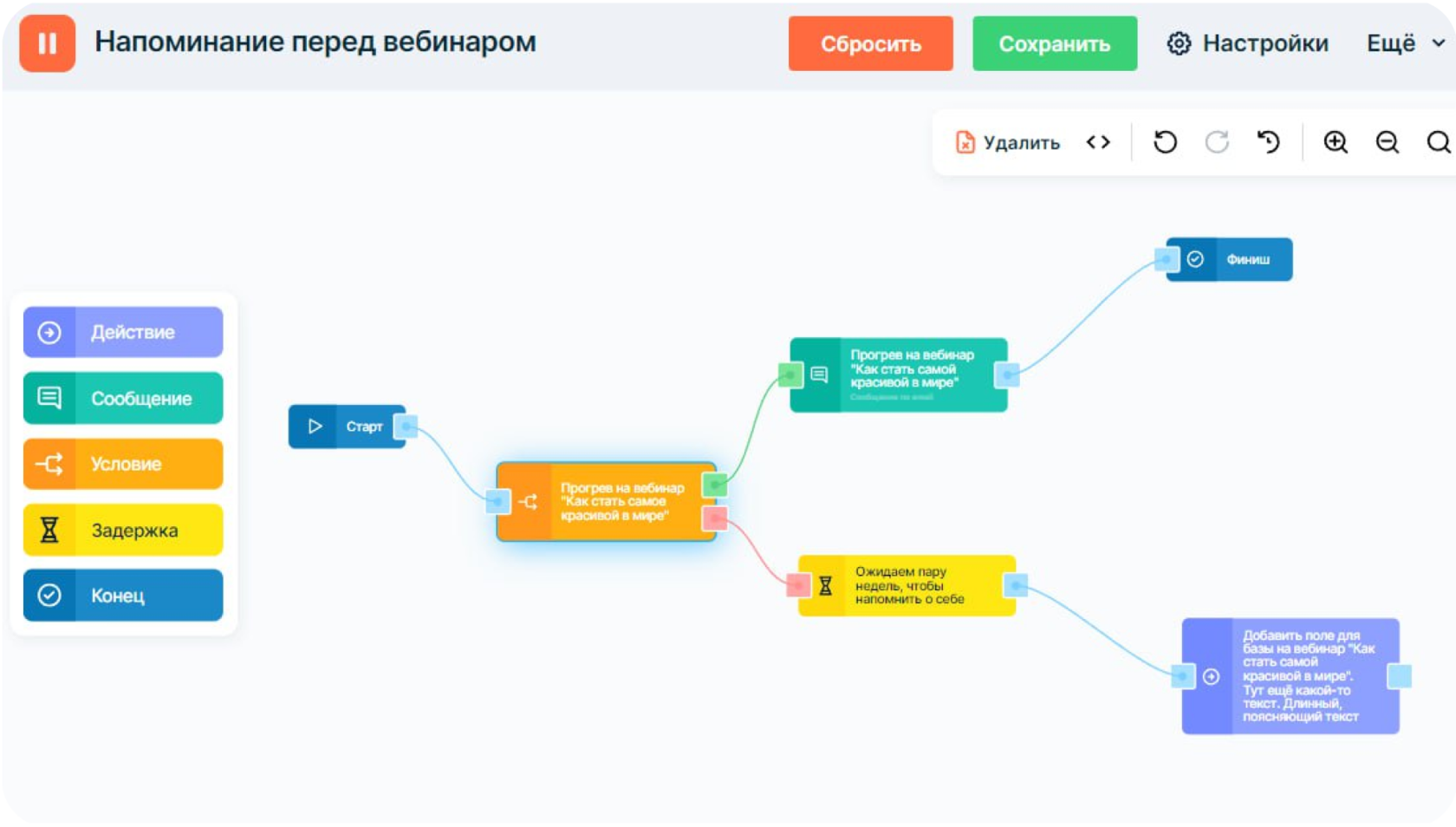Image resolution: width=1456 pixels, height=827 pixels.
Task: Select the branching icon on the Условие palette block
Action: click(x=50, y=464)
